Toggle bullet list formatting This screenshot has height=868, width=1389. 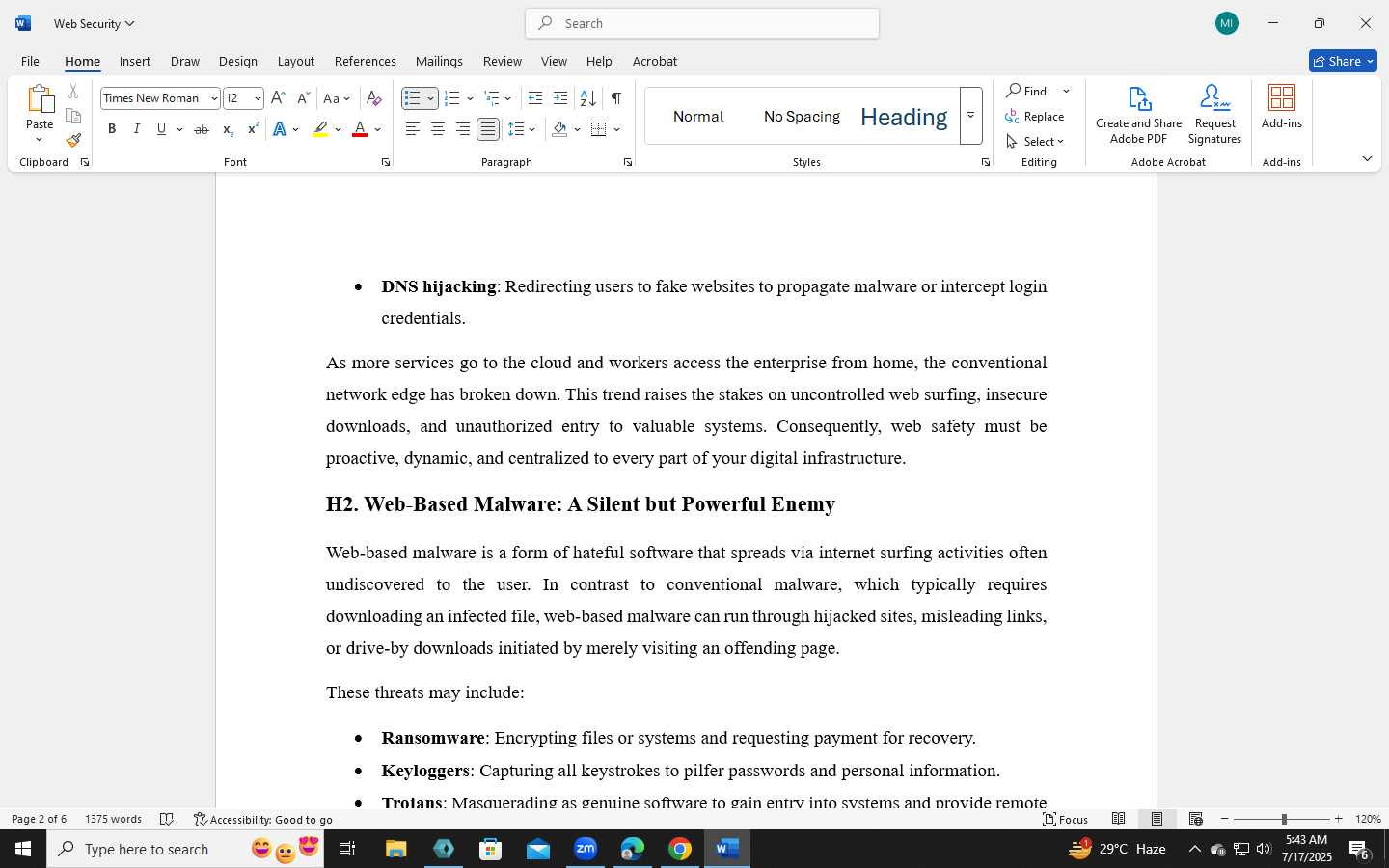[413, 98]
